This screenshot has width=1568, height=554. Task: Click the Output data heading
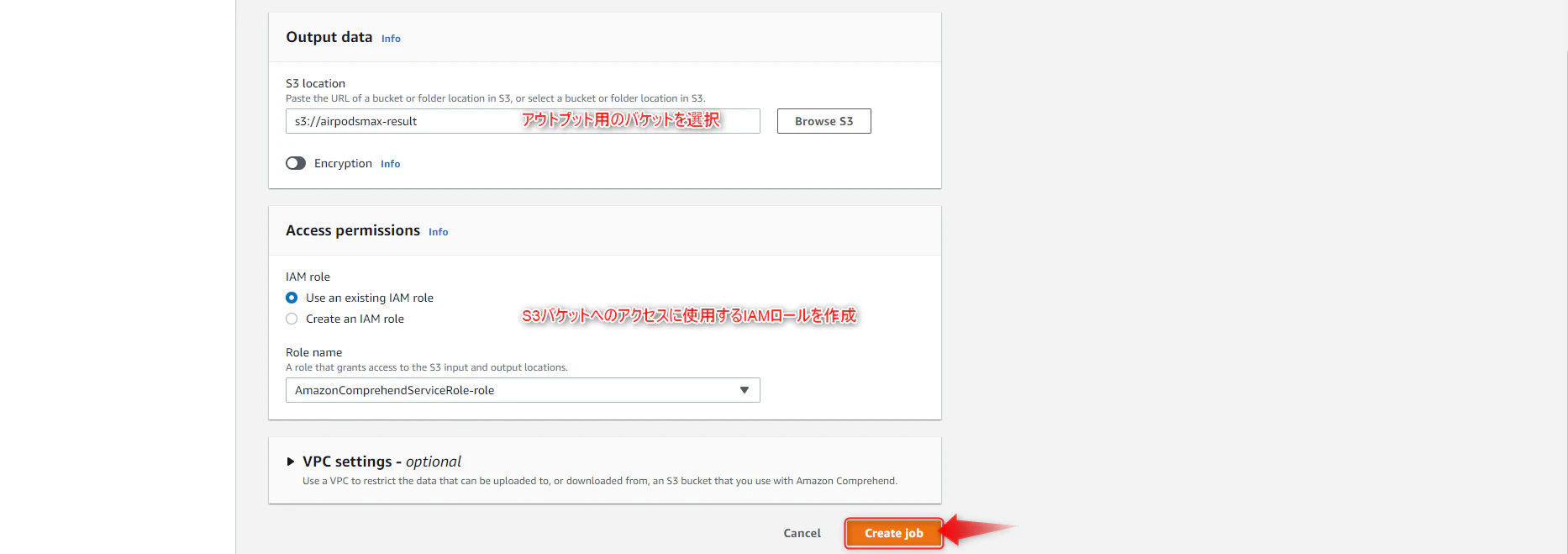pos(329,37)
